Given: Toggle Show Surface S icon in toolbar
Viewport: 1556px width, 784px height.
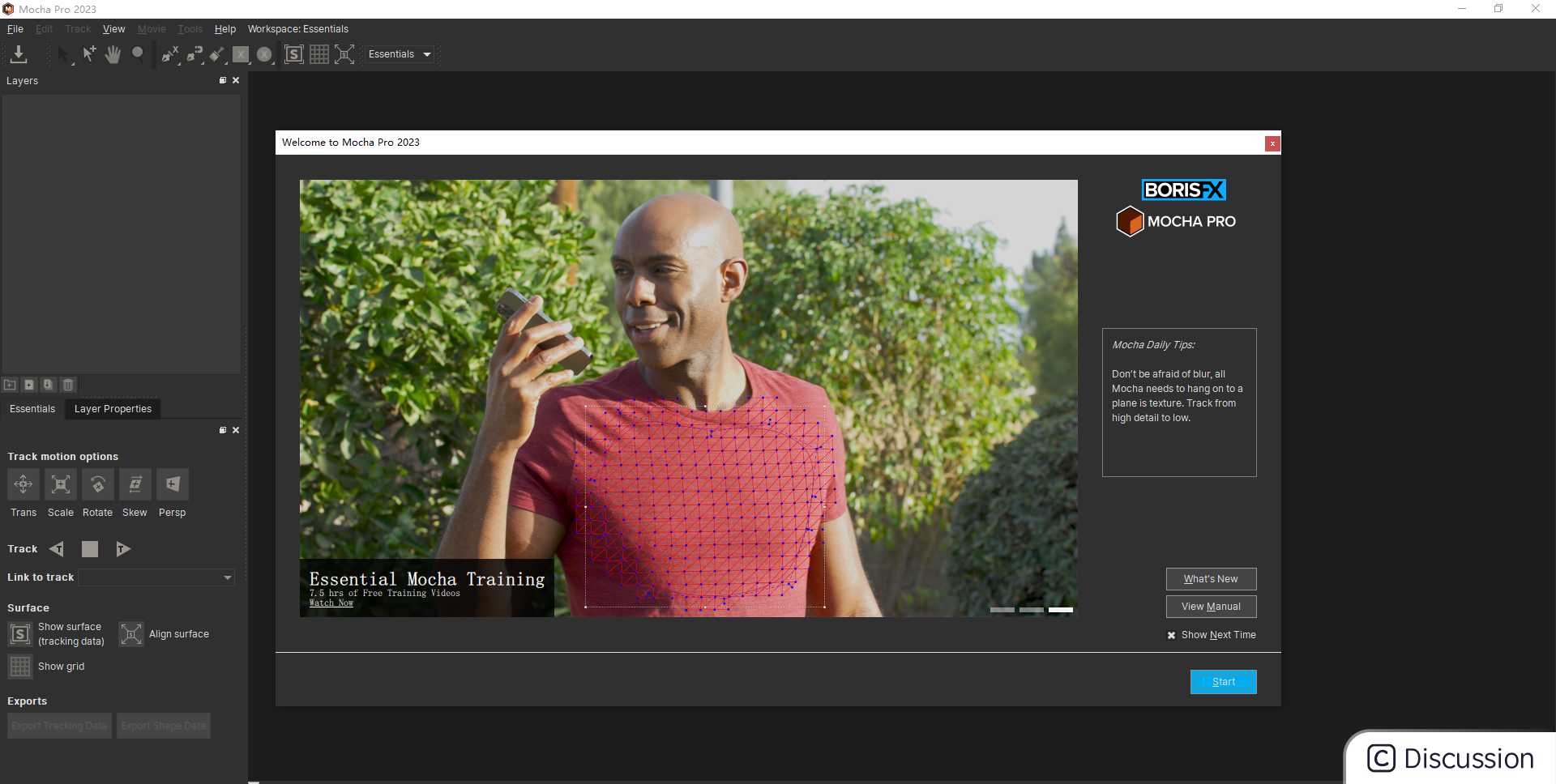Looking at the screenshot, I should 294,54.
